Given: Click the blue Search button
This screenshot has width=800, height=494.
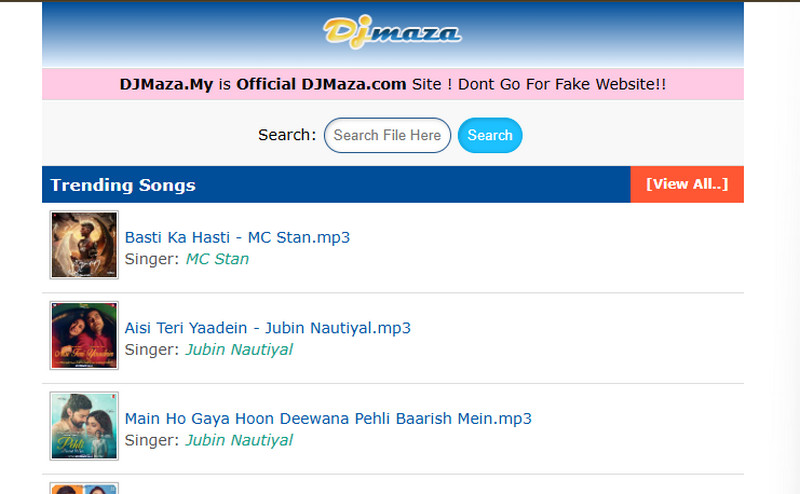Looking at the screenshot, I should pos(490,135).
